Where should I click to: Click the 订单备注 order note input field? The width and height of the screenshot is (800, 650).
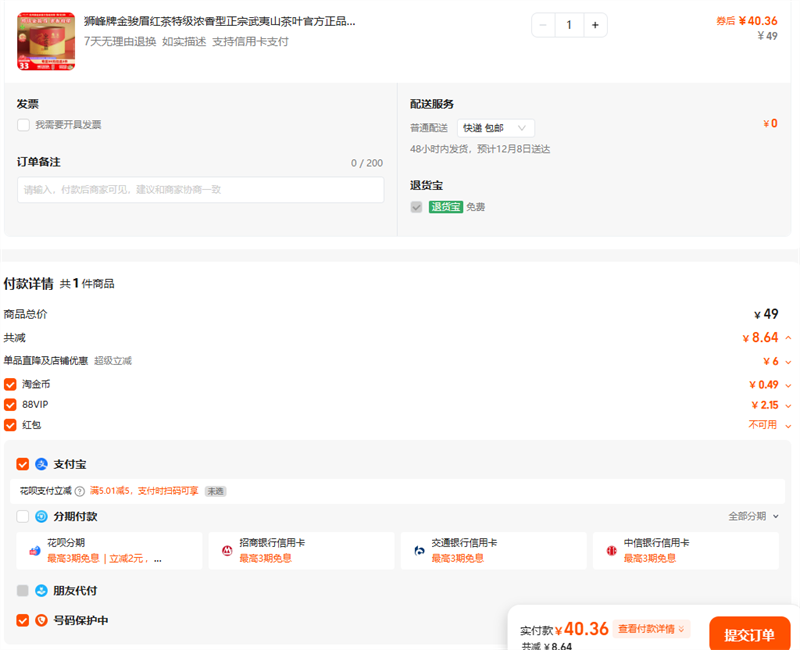[200, 190]
